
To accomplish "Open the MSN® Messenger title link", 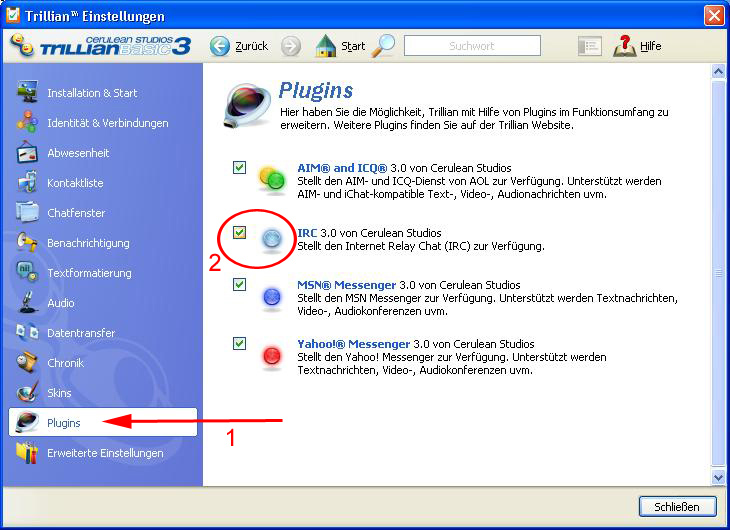I will point(346,285).
